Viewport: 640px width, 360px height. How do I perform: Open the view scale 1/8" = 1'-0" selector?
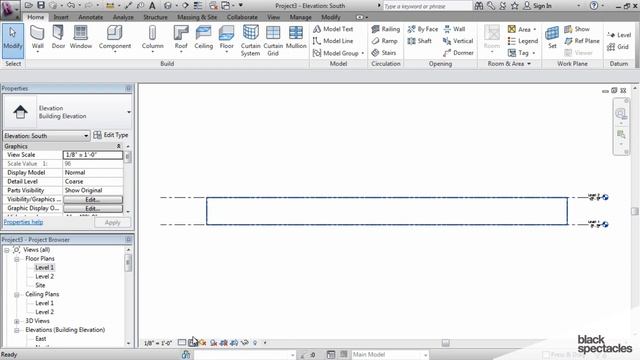click(158, 343)
